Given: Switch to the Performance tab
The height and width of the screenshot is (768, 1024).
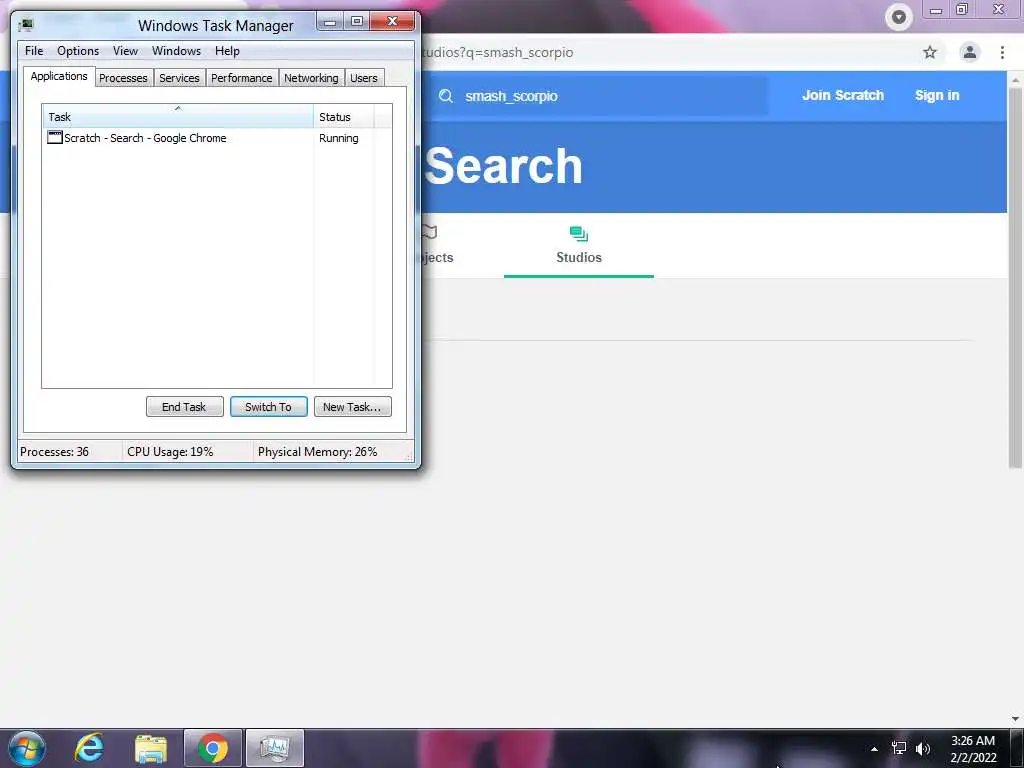Looking at the screenshot, I should point(242,78).
